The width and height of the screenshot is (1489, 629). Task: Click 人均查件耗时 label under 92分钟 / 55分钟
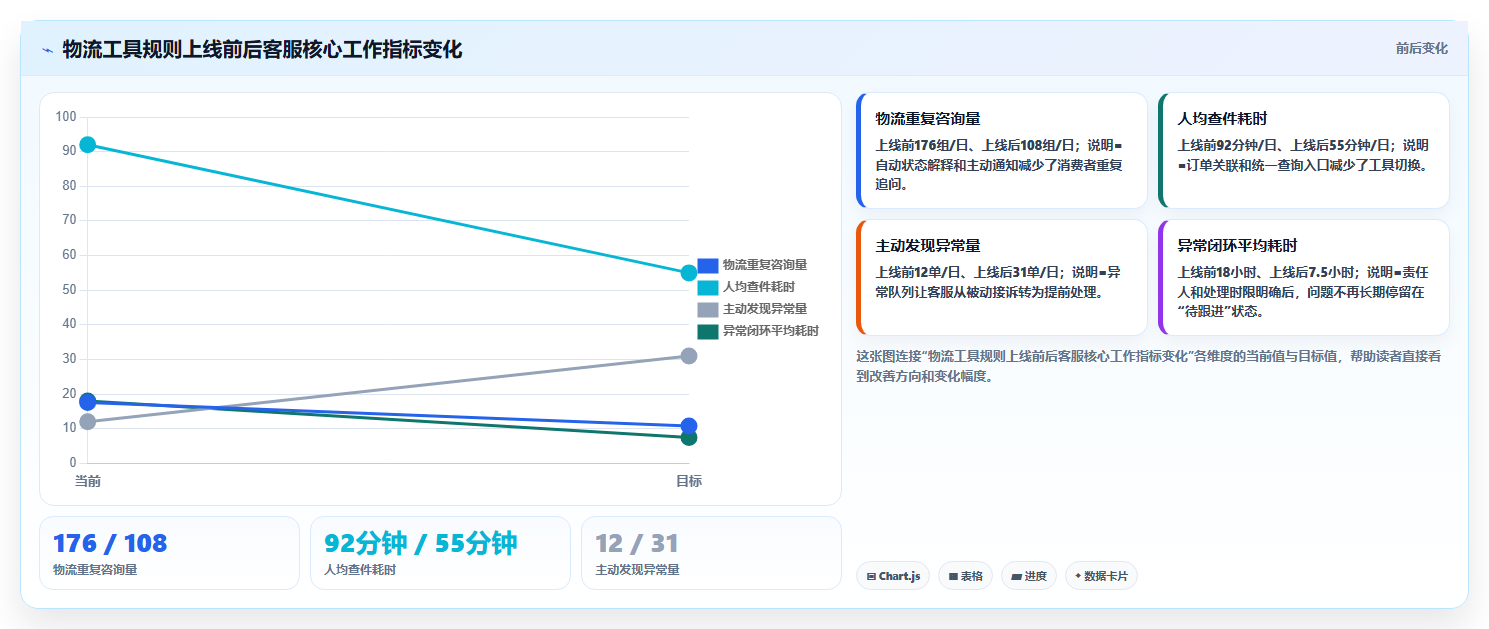tap(360, 570)
